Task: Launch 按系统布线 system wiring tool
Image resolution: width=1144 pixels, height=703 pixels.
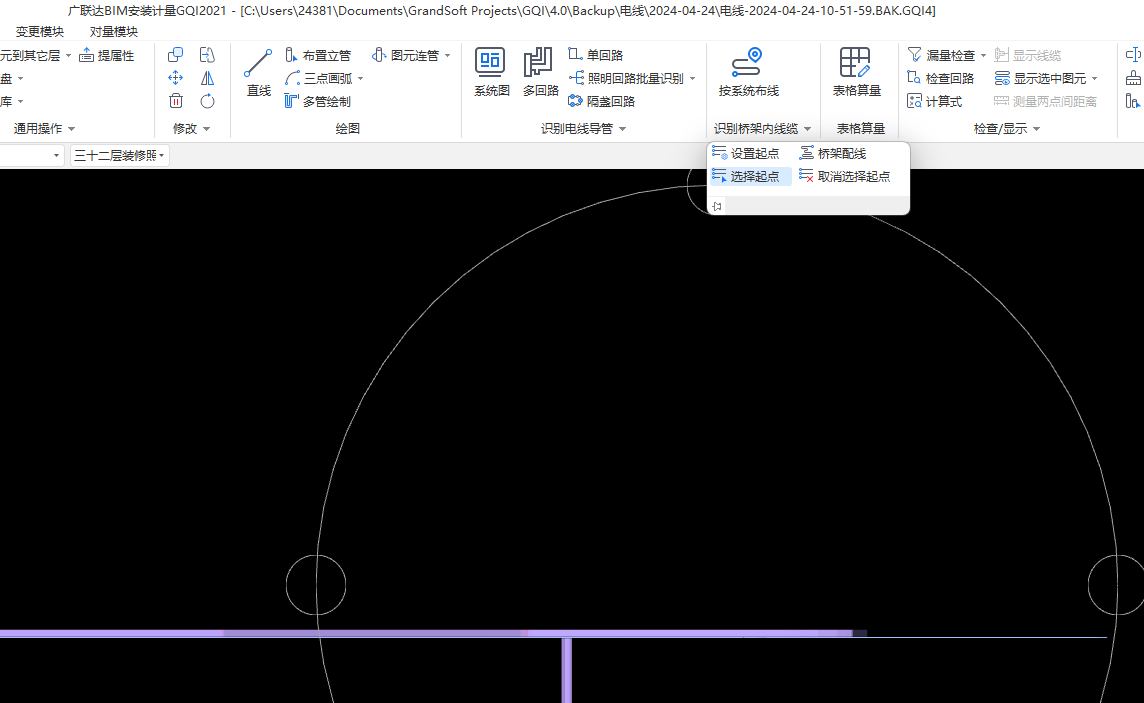Action: [749, 73]
